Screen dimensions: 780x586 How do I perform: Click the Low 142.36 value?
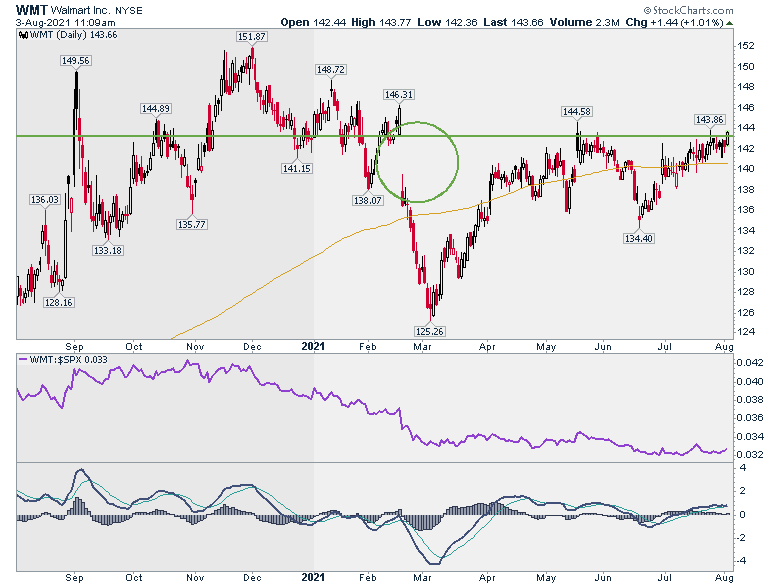[447, 22]
